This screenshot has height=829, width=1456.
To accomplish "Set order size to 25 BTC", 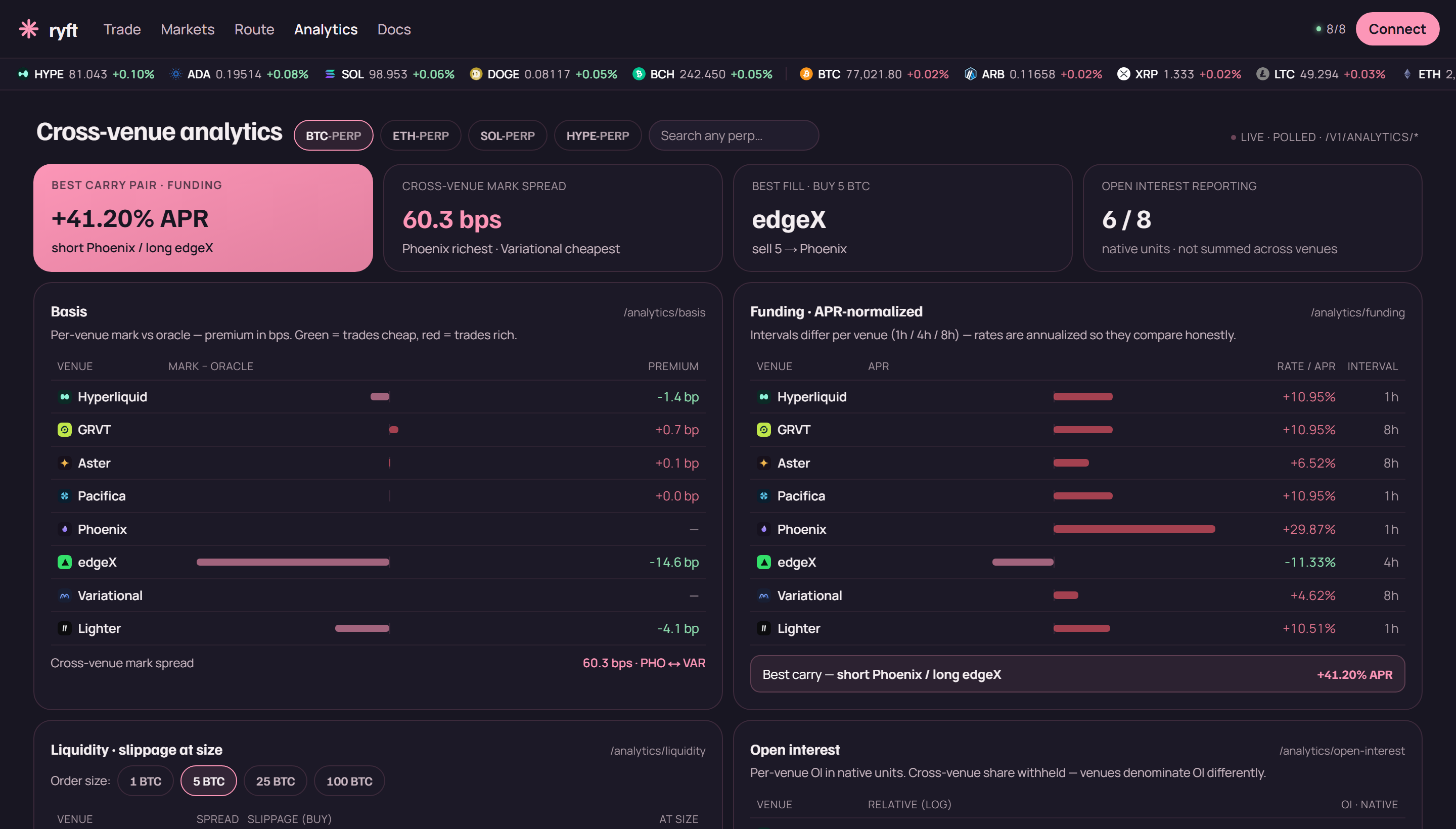I will coord(276,781).
